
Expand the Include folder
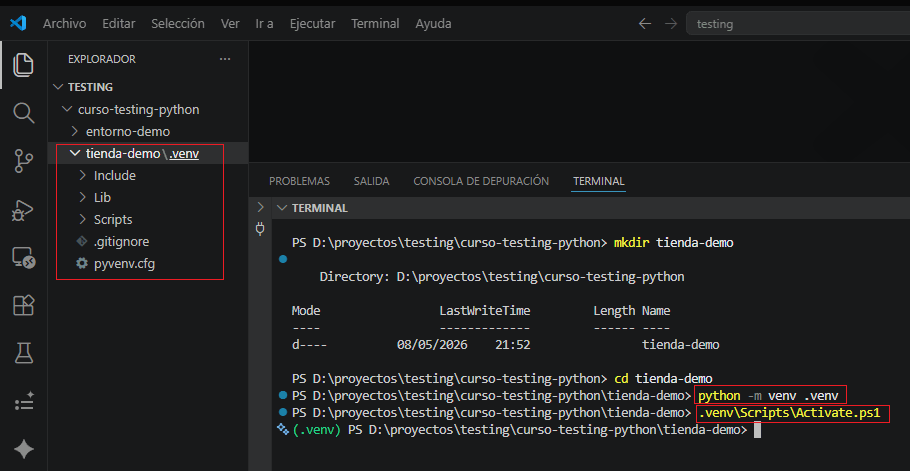click(x=83, y=175)
